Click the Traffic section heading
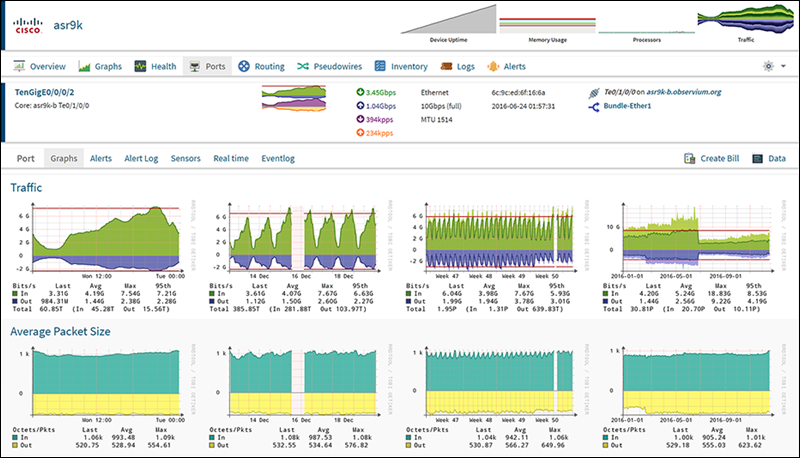This screenshot has width=800, height=458. pos(26,188)
